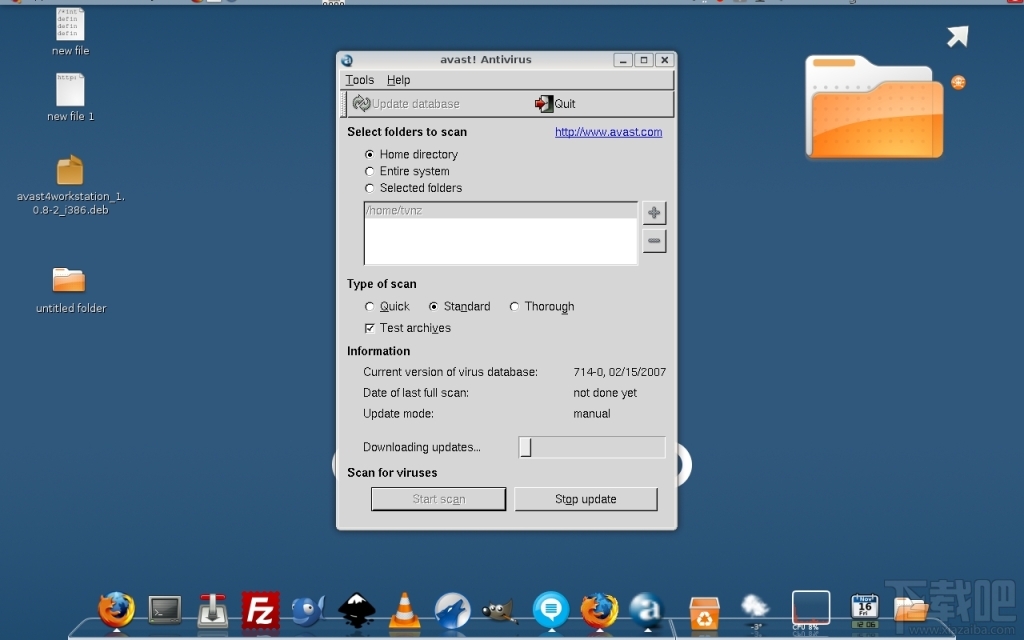Select the 'new file 1' desktop icon
The width and height of the screenshot is (1024, 640).
tap(71, 97)
